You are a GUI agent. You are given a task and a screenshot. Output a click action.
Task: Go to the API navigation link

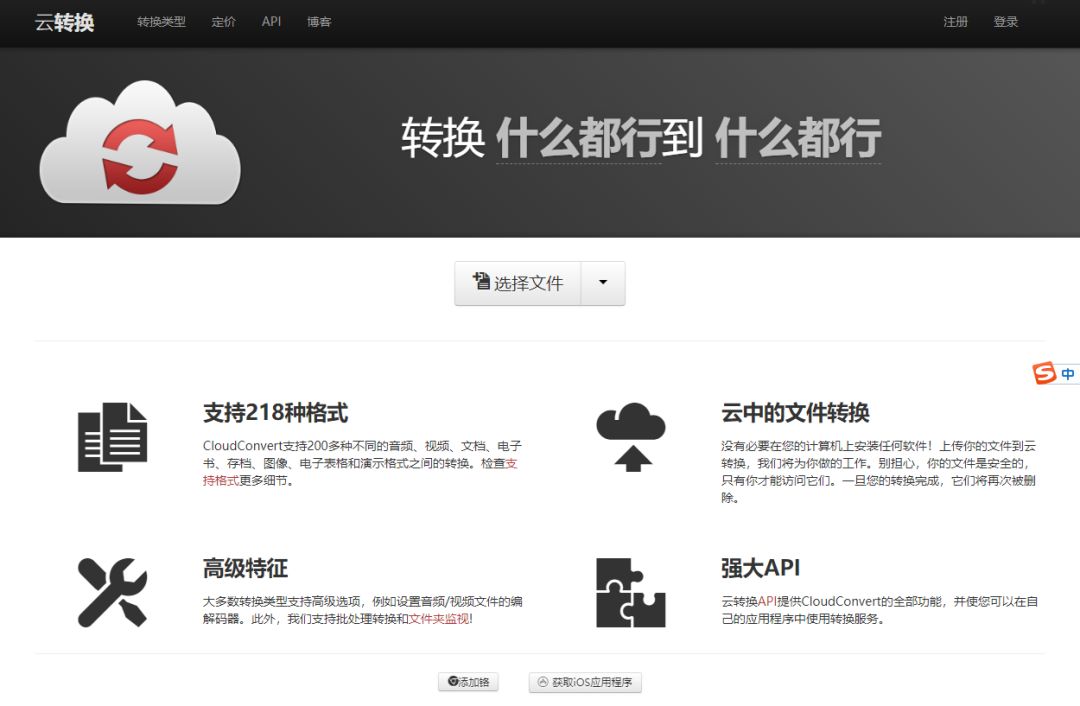[271, 21]
